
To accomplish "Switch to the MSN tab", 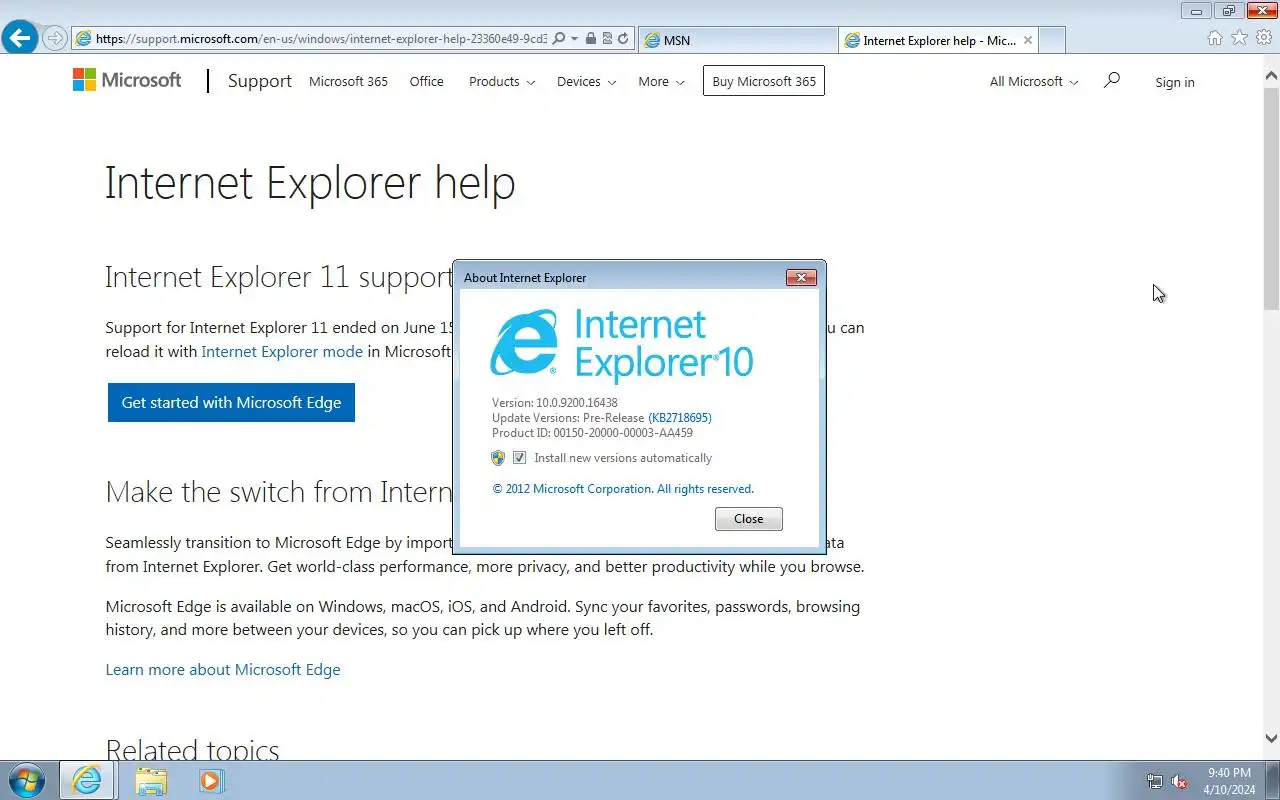I will tap(737, 40).
